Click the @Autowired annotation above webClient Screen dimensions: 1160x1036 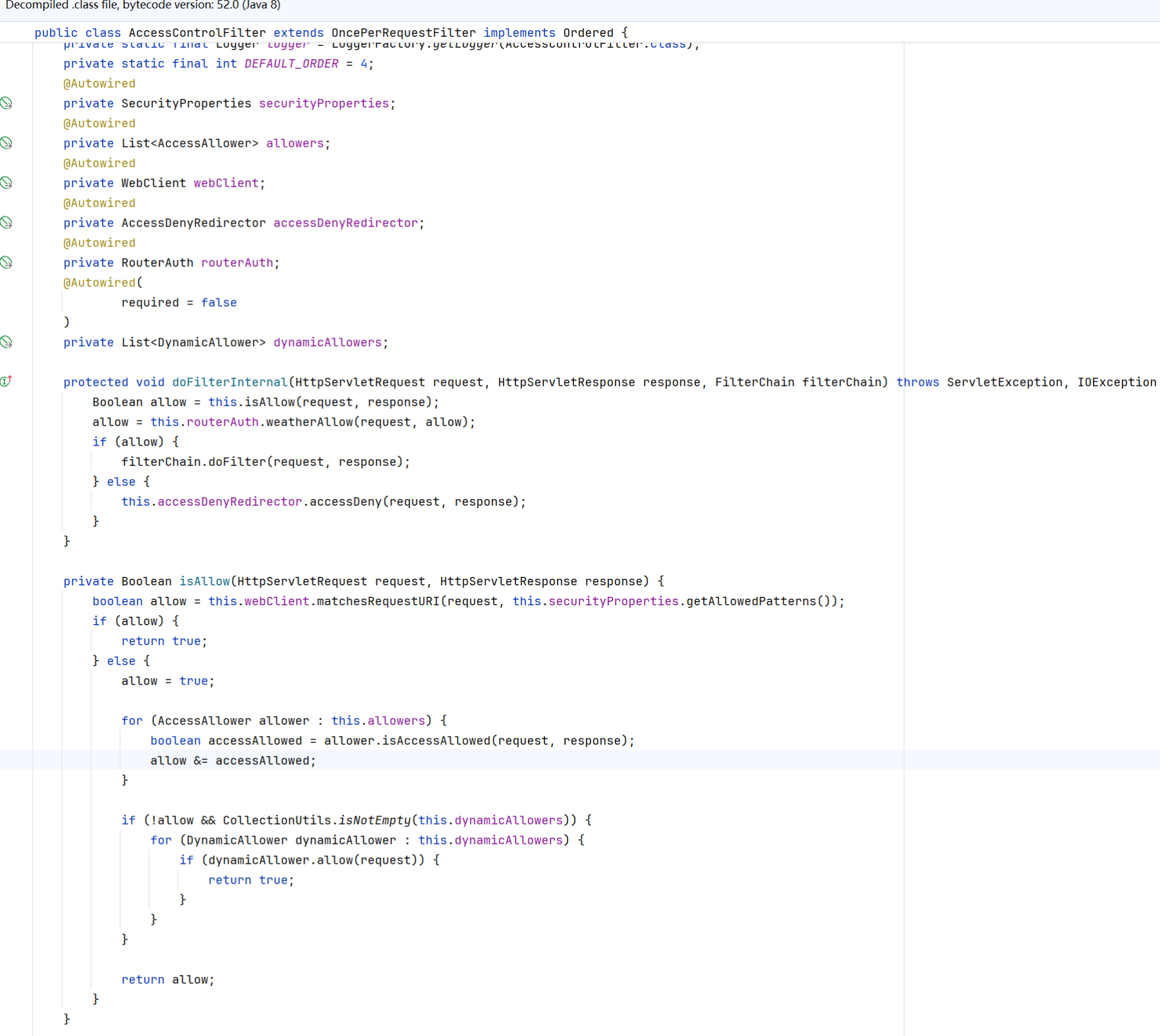(100, 163)
